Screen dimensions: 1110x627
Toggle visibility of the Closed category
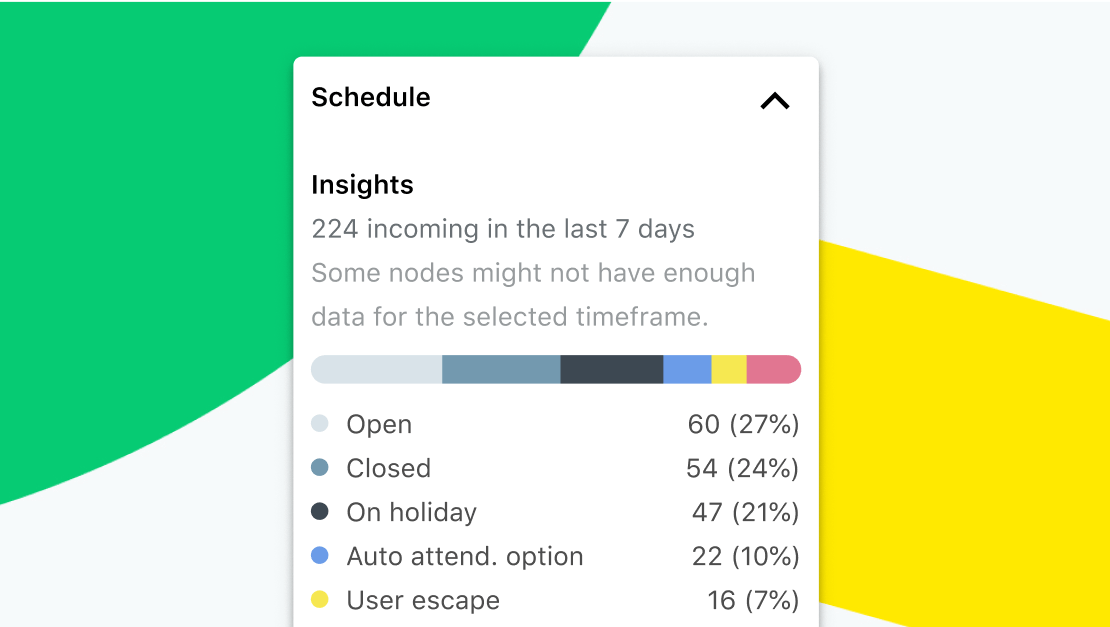pyautogui.click(x=321, y=468)
